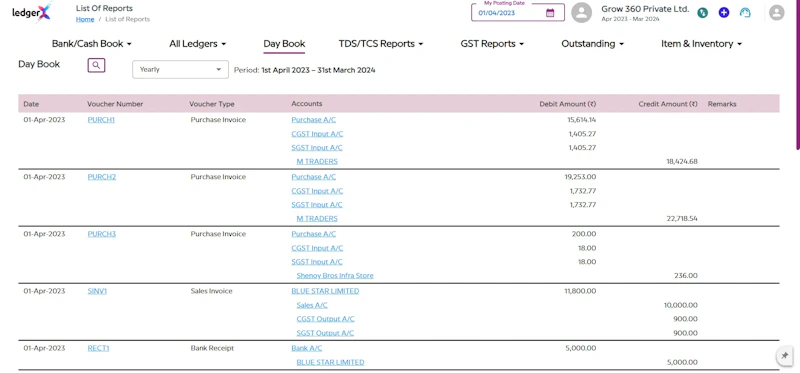Open the Sales A/C account
The width and height of the screenshot is (800, 373).
[x=312, y=306]
